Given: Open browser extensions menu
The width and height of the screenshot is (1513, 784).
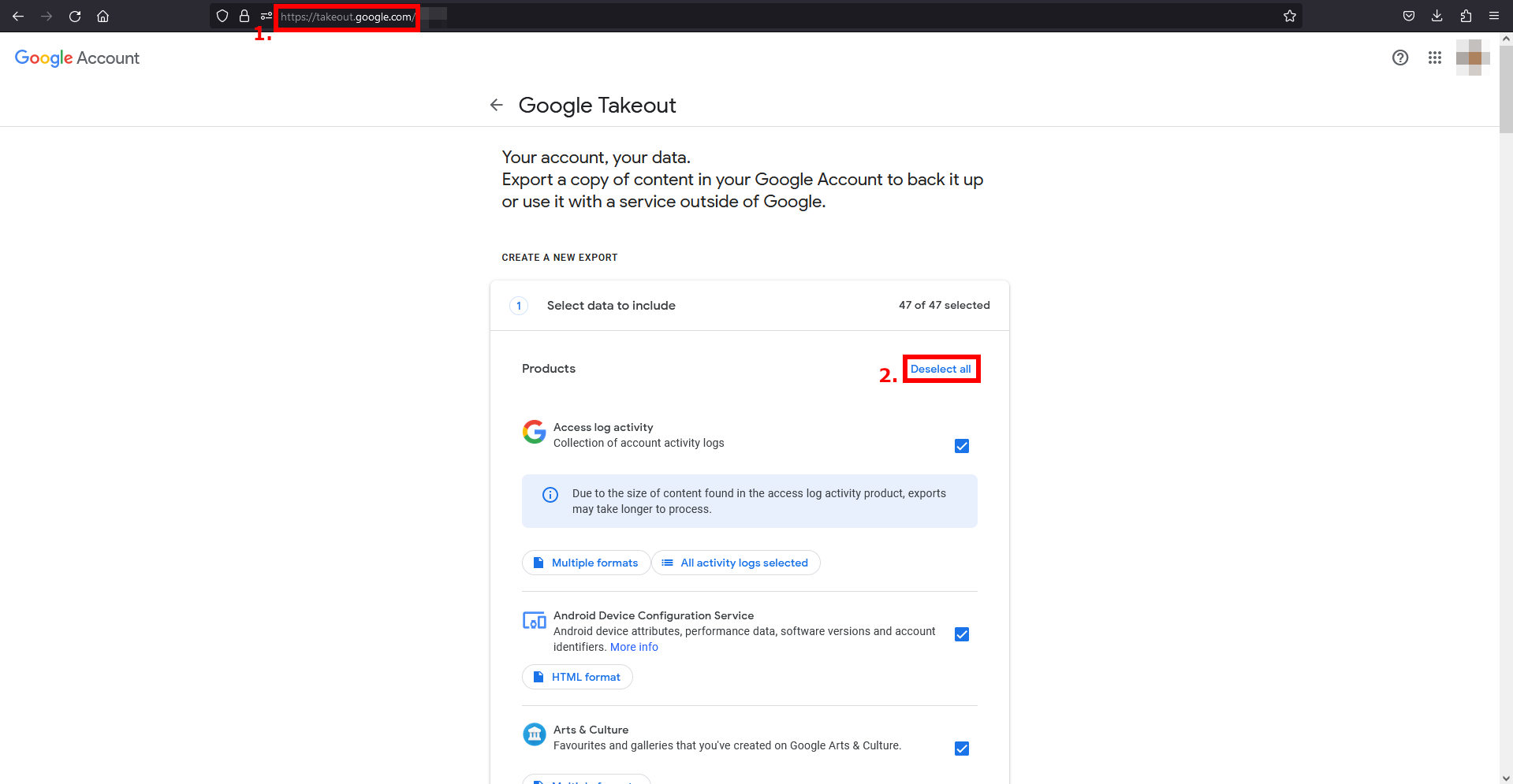Looking at the screenshot, I should (x=1466, y=16).
